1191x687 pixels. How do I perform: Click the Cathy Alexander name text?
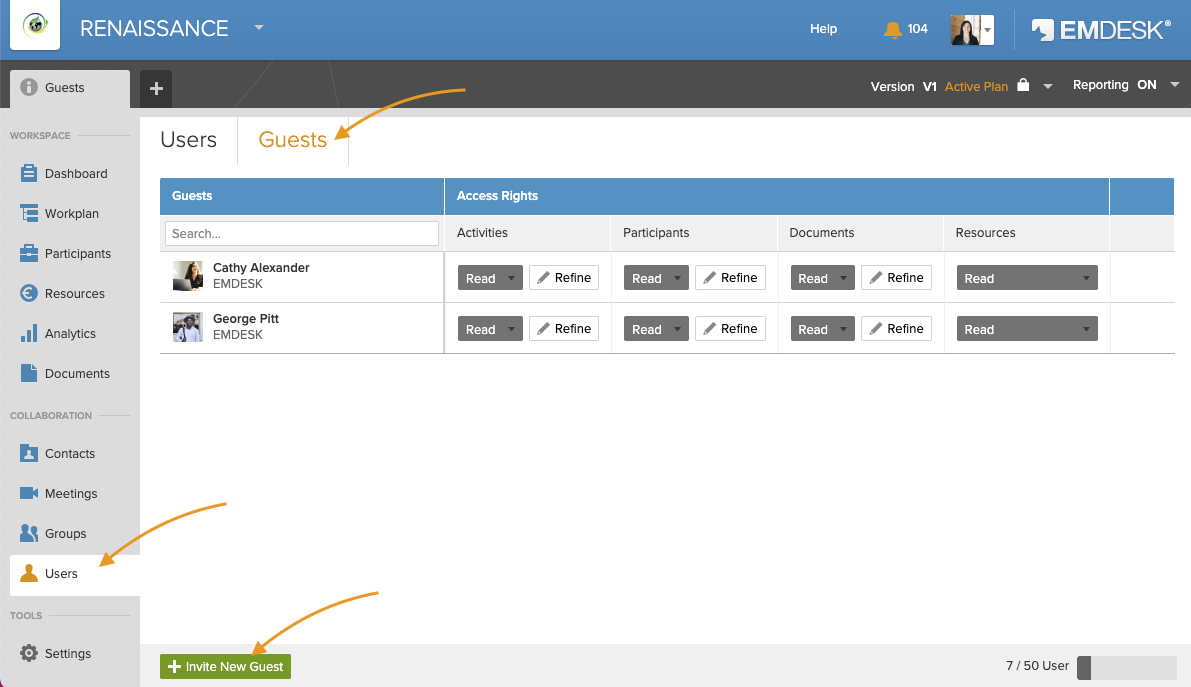[261, 268]
